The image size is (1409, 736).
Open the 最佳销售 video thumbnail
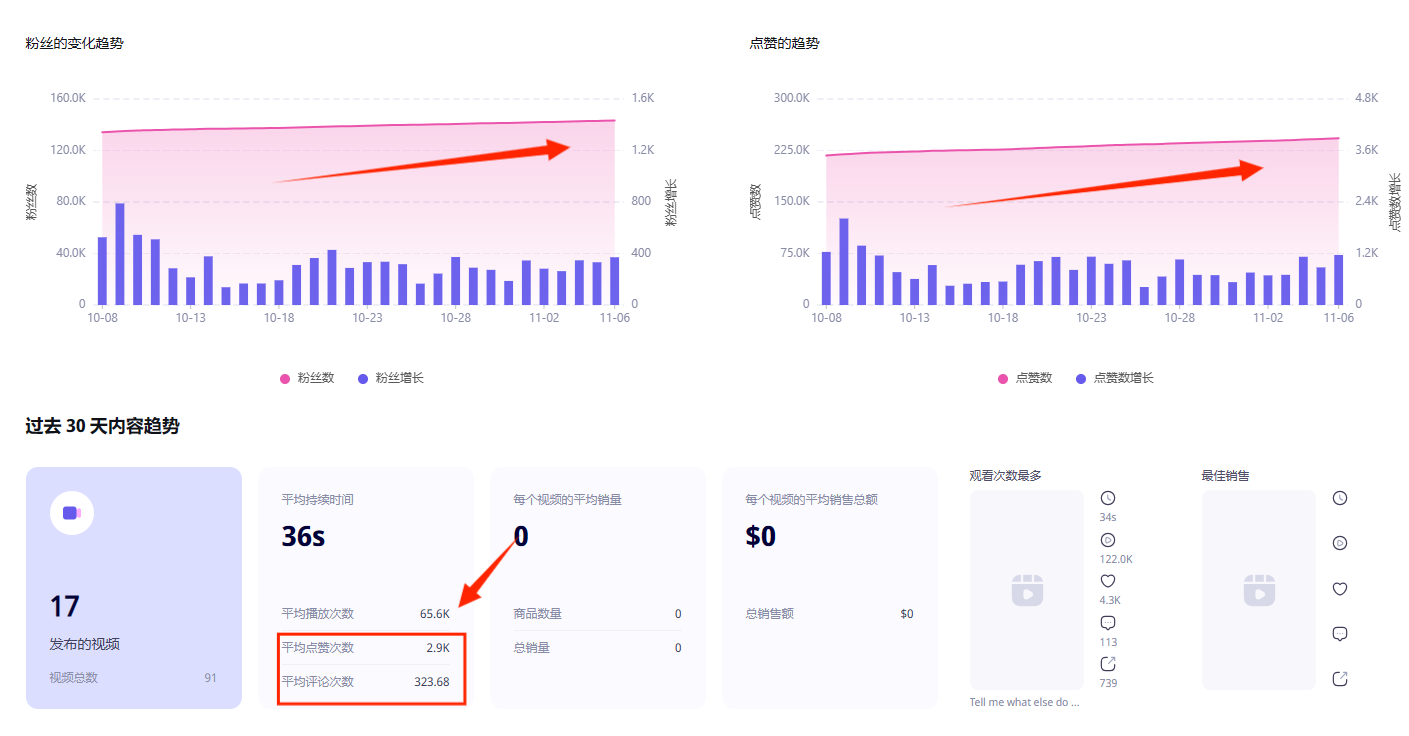pyautogui.click(x=1258, y=589)
